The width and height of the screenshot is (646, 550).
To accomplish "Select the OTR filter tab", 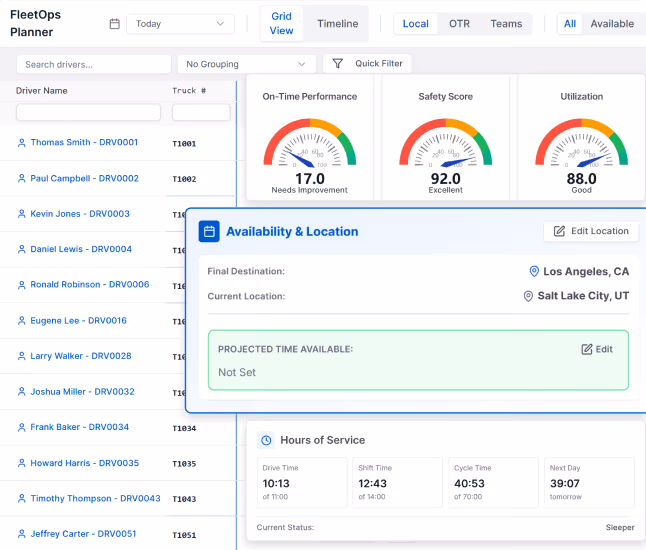I will [459, 24].
